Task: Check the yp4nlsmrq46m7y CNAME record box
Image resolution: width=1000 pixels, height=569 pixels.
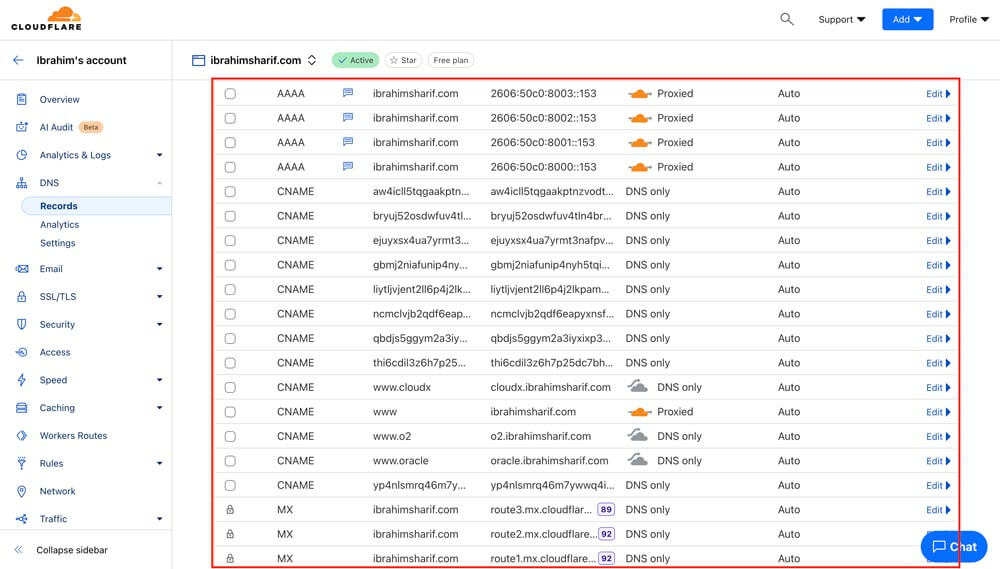Action: (x=230, y=485)
